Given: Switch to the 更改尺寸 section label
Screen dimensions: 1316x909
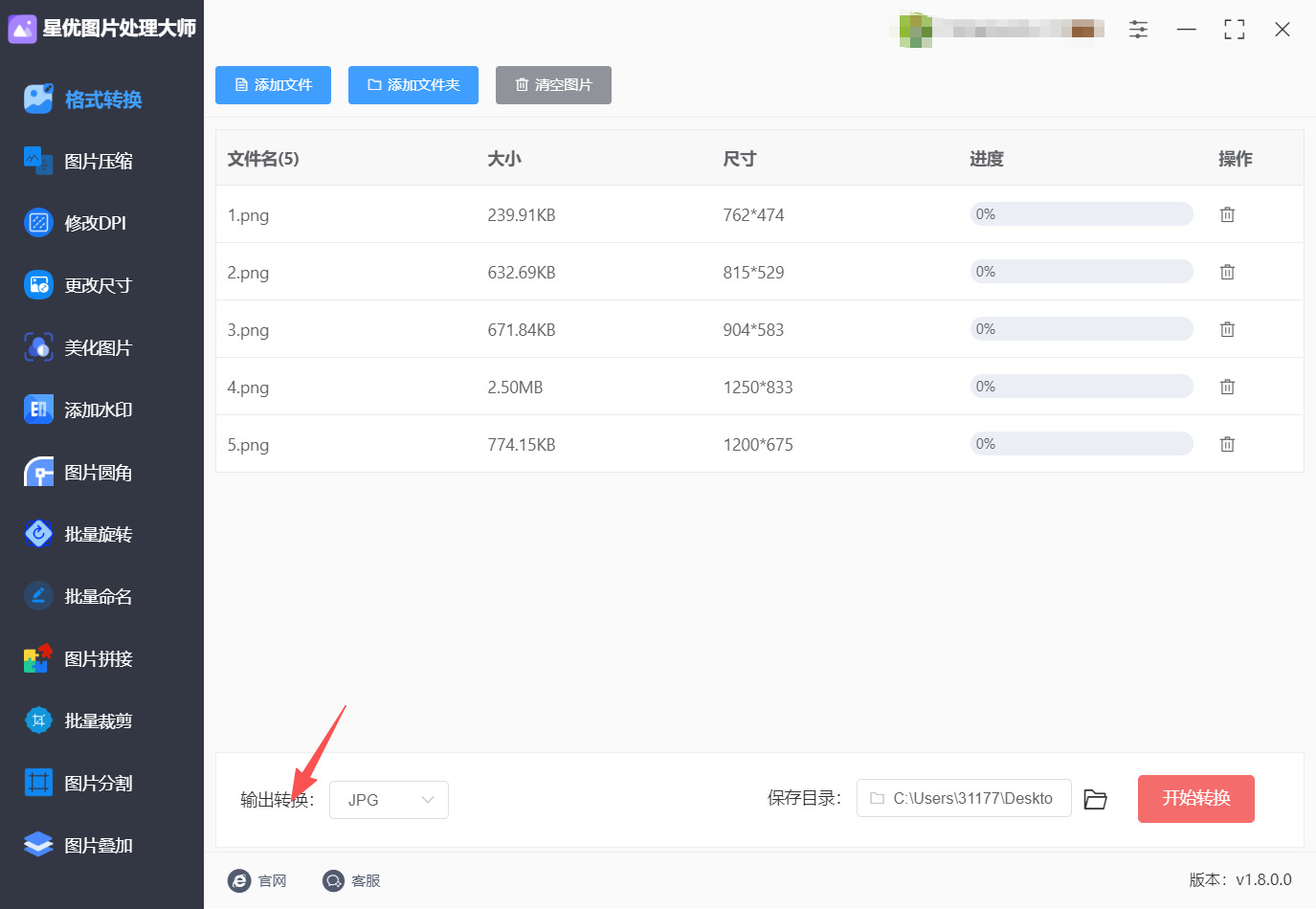Looking at the screenshot, I should tap(99, 286).
